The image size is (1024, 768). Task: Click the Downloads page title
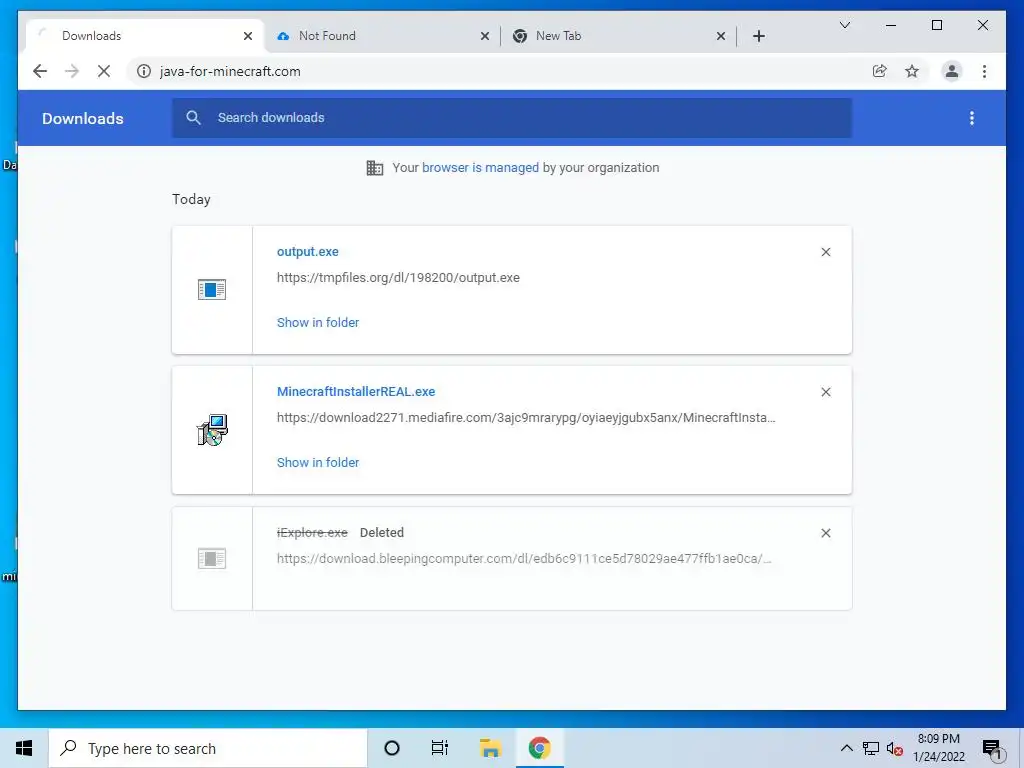pyautogui.click(x=83, y=118)
